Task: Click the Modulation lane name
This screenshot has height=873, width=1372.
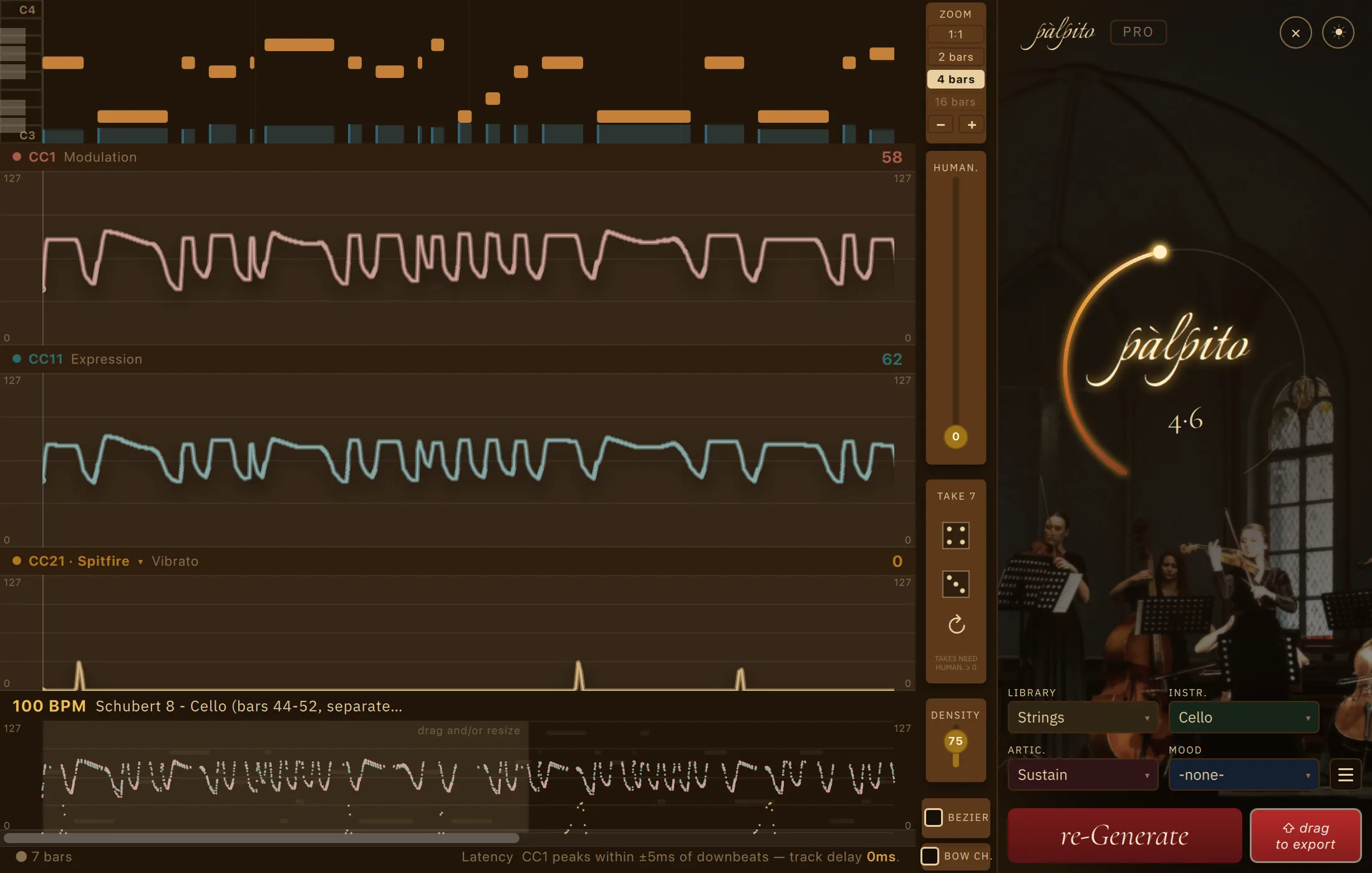Action: point(100,157)
